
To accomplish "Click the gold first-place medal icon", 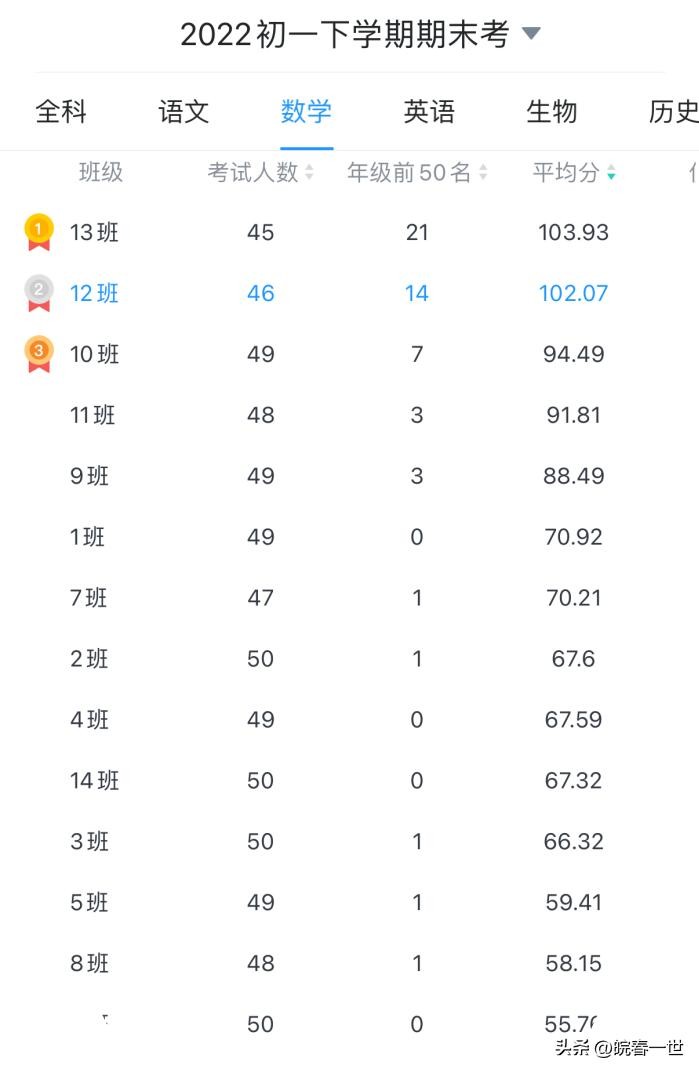I will [x=38, y=232].
